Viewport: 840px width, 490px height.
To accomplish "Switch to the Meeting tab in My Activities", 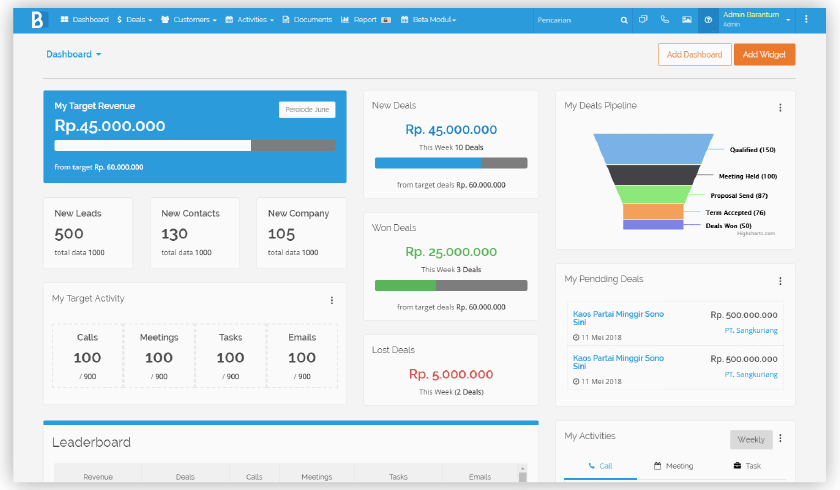I will 673,466.
